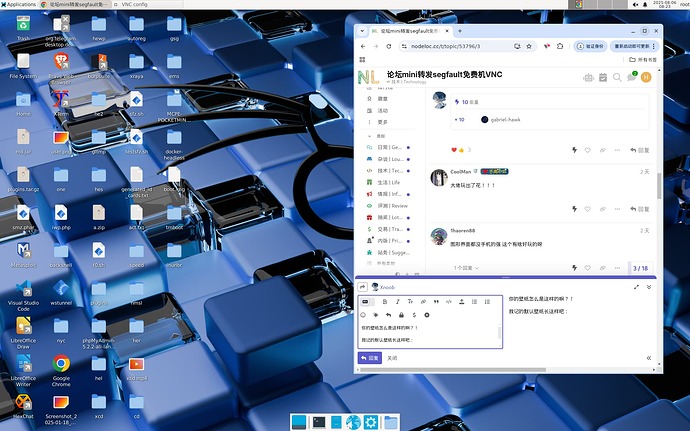Click the 关闭 link to discard reply

click(392, 358)
